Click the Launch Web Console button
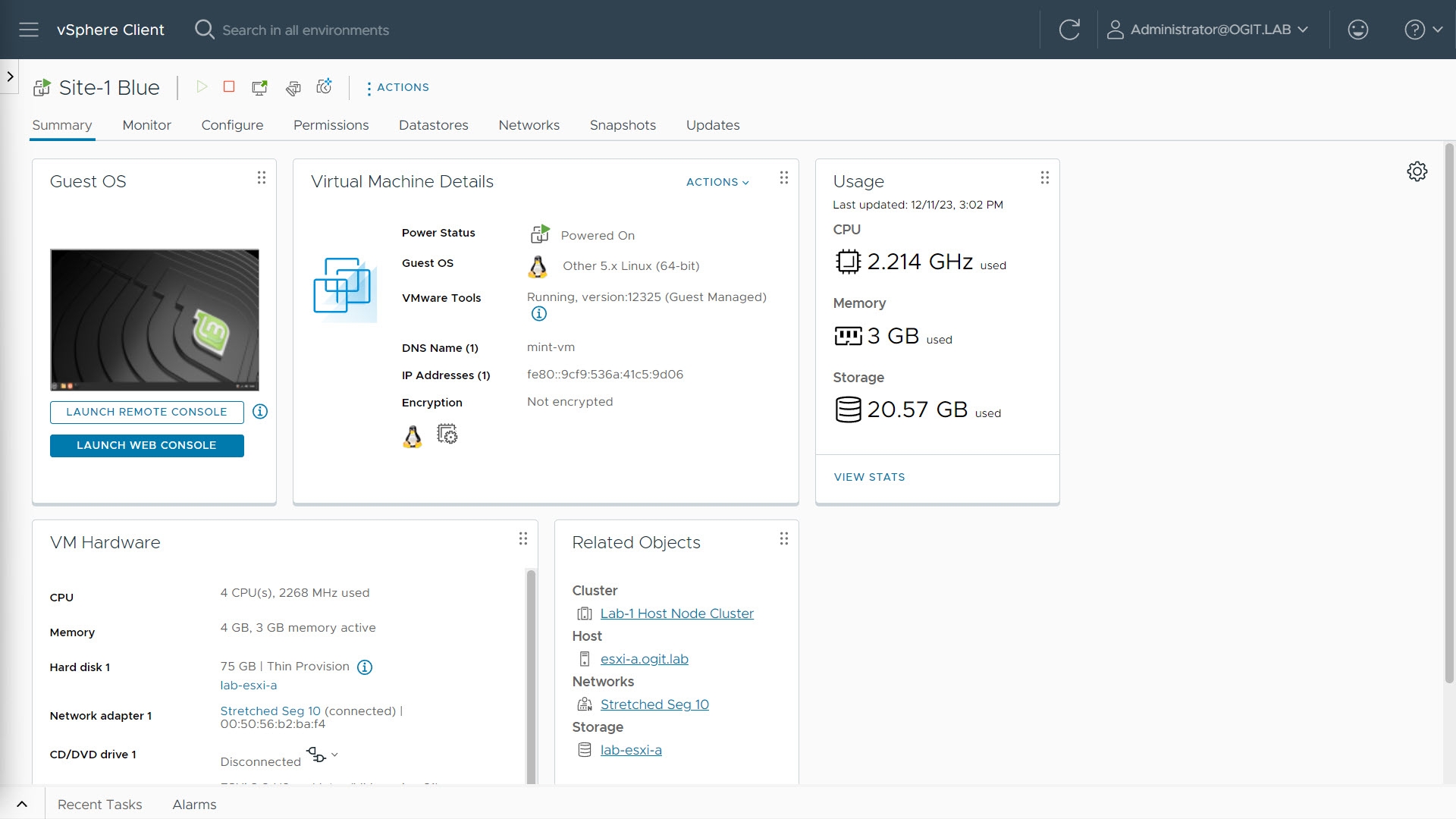Viewport: 1456px width, 819px height. point(146,446)
